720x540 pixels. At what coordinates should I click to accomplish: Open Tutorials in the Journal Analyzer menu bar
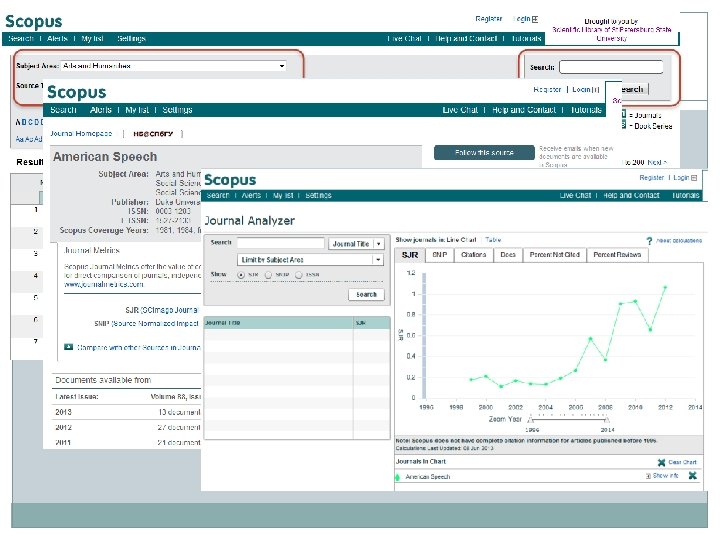685,196
